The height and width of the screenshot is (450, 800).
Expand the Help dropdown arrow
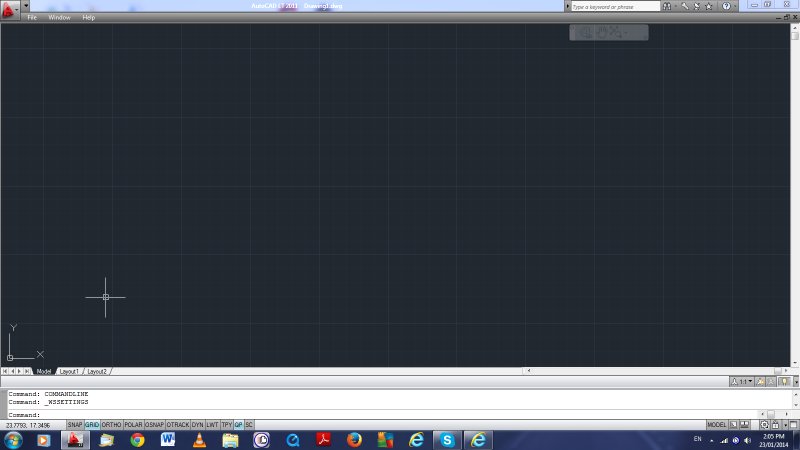[735, 7]
